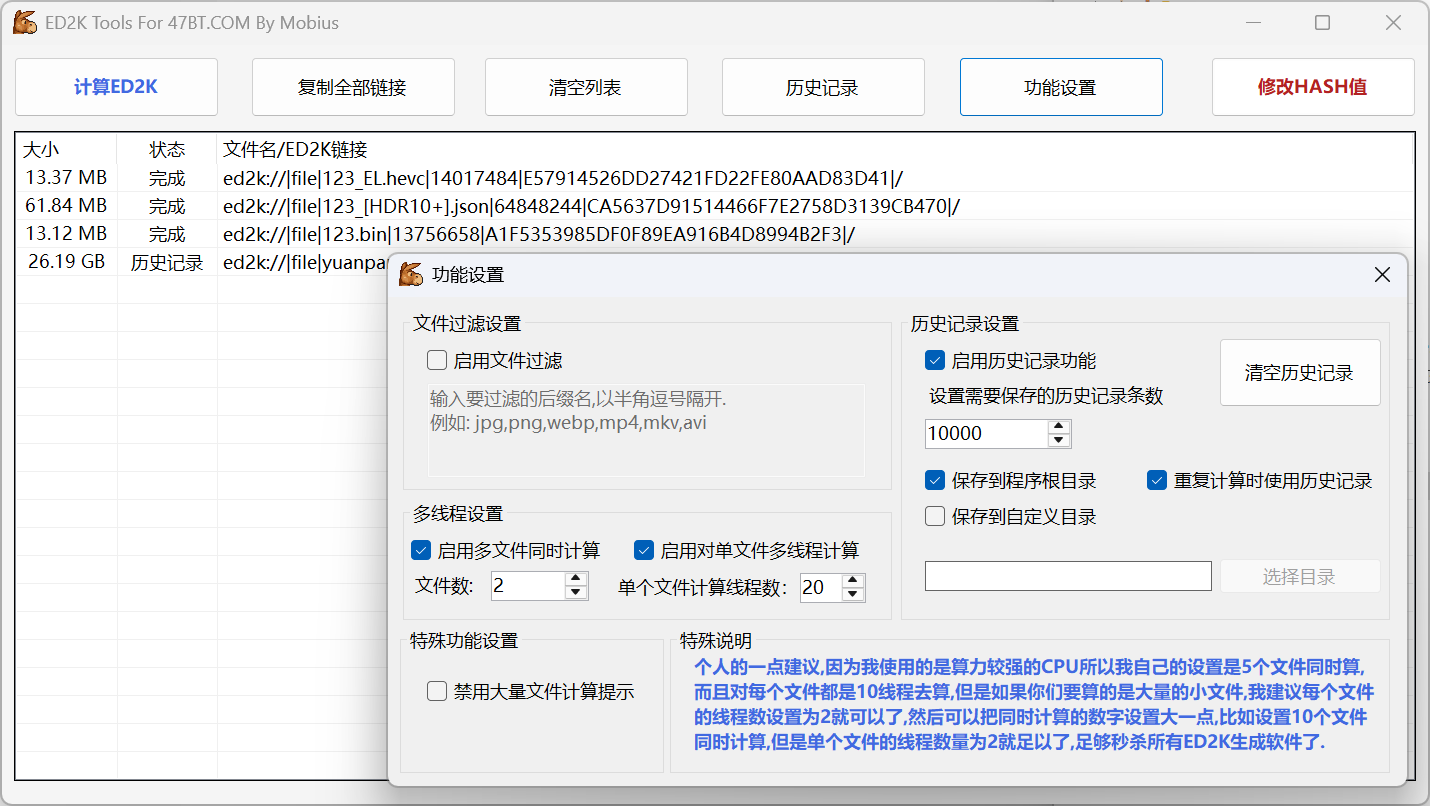Check 保存到自定义目录 option
The width and height of the screenshot is (1430, 806).
tap(936, 517)
